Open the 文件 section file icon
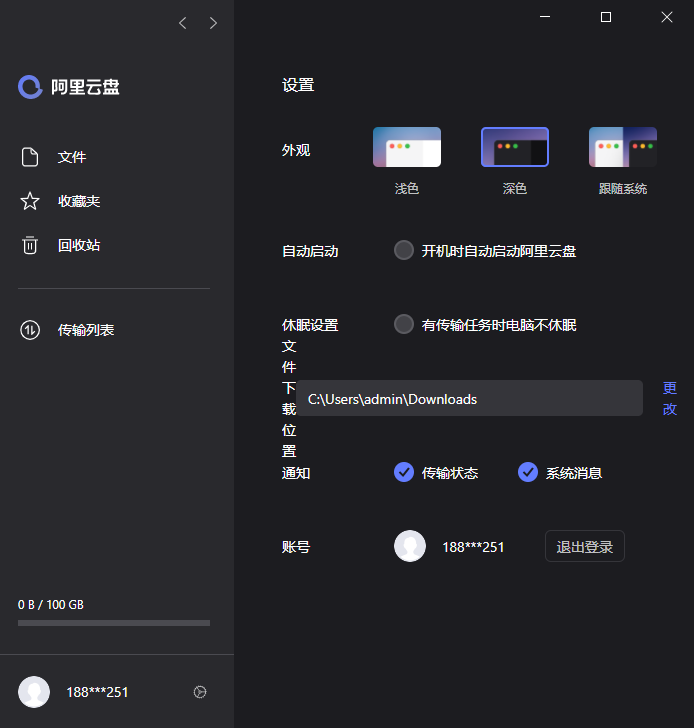 point(30,157)
